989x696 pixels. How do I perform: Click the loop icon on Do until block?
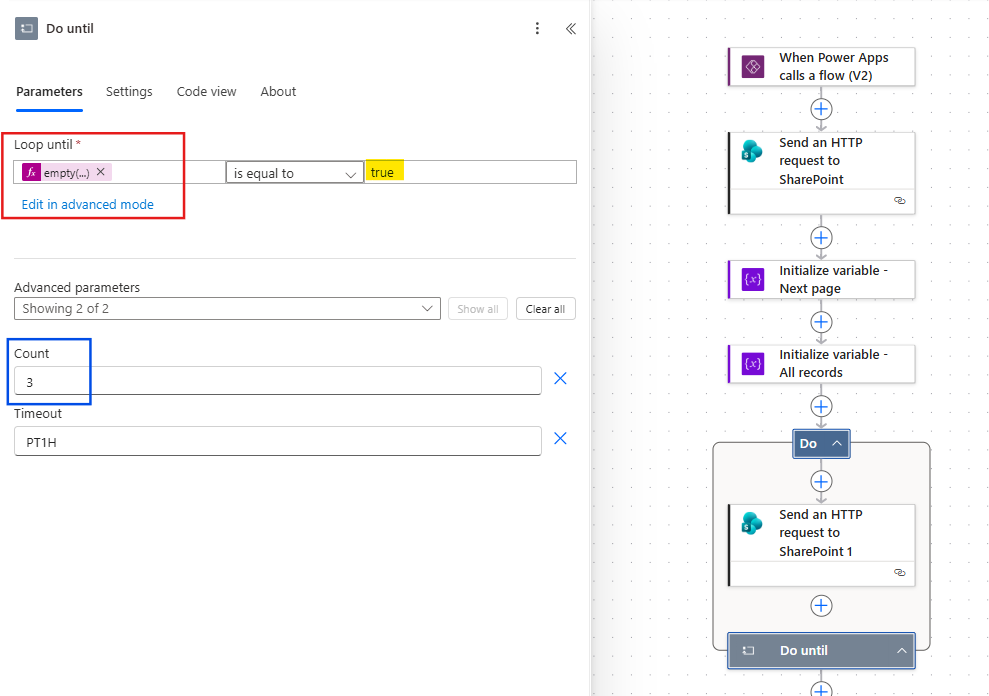(748, 651)
